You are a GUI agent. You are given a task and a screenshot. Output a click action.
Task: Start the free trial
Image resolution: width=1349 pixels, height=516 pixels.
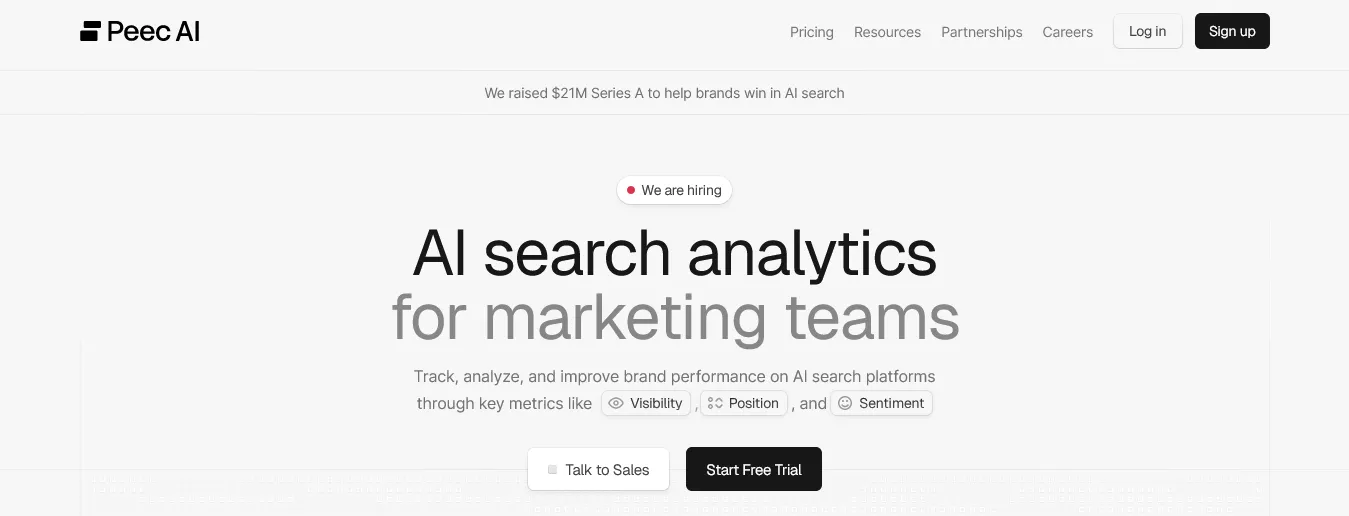(753, 470)
